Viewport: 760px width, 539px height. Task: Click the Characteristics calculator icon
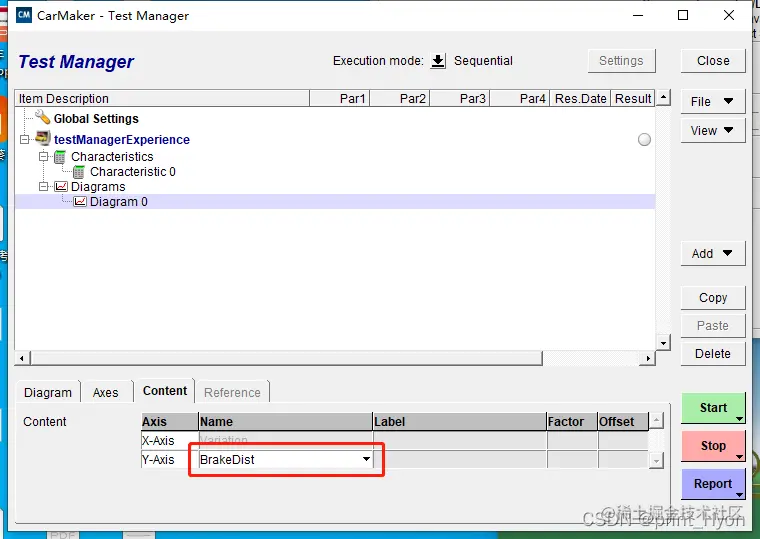point(60,157)
